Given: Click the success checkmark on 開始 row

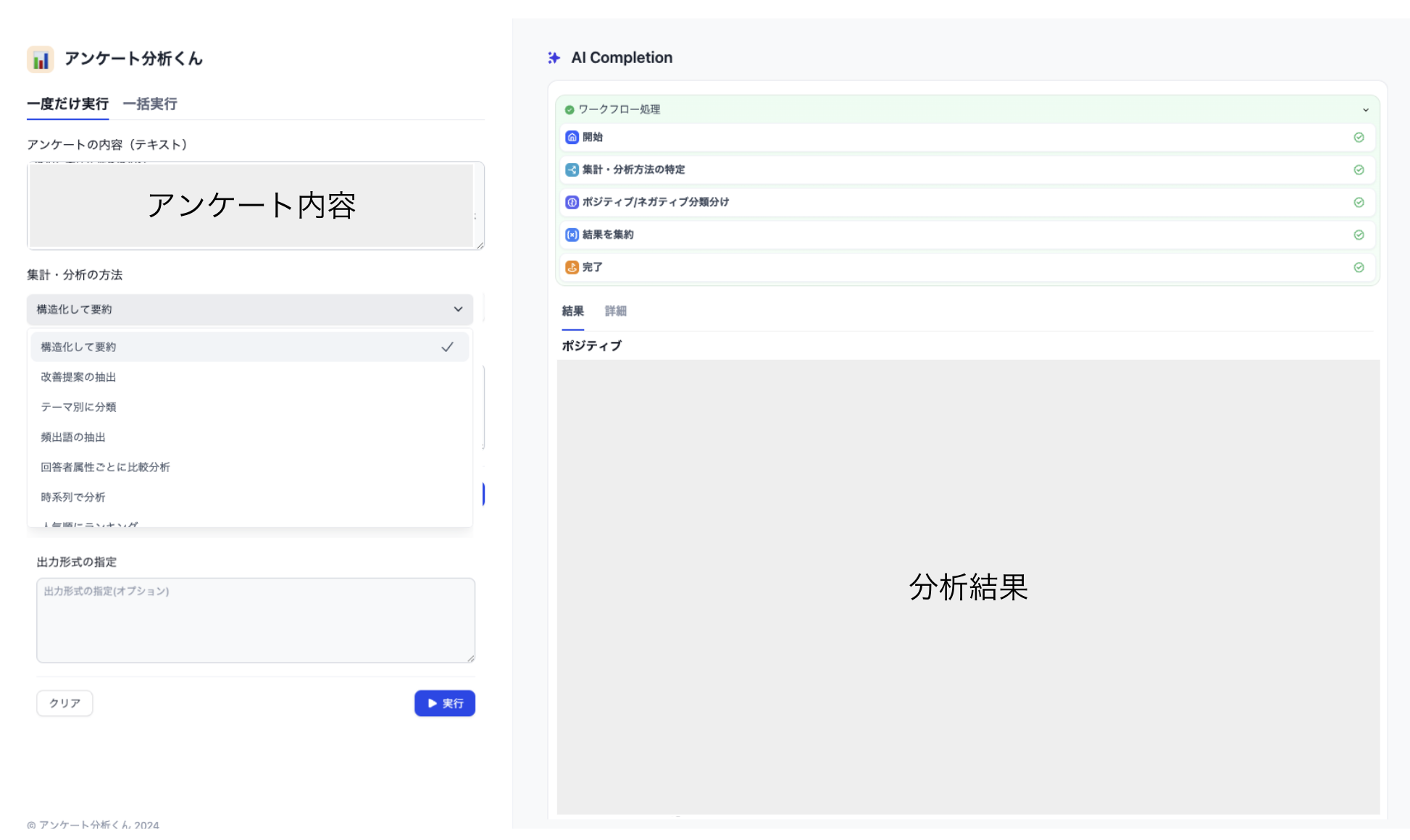Looking at the screenshot, I should click(1359, 137).
